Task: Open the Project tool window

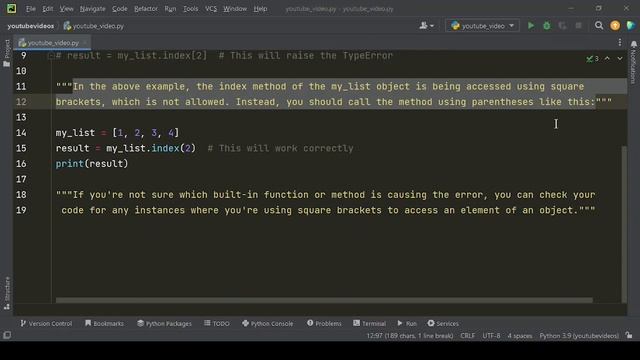Action: (7, 53)
